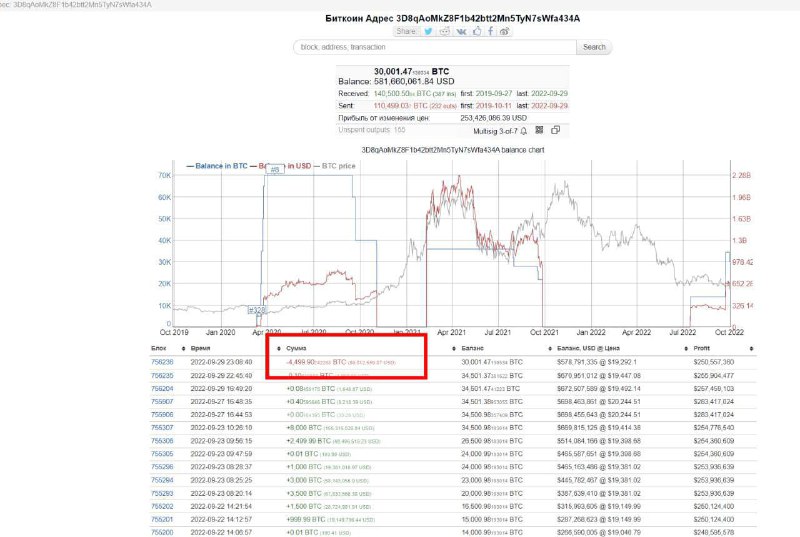Open the Sent last date 2022-09-29
Screen dimensions: 800x537
click(549, 106)
